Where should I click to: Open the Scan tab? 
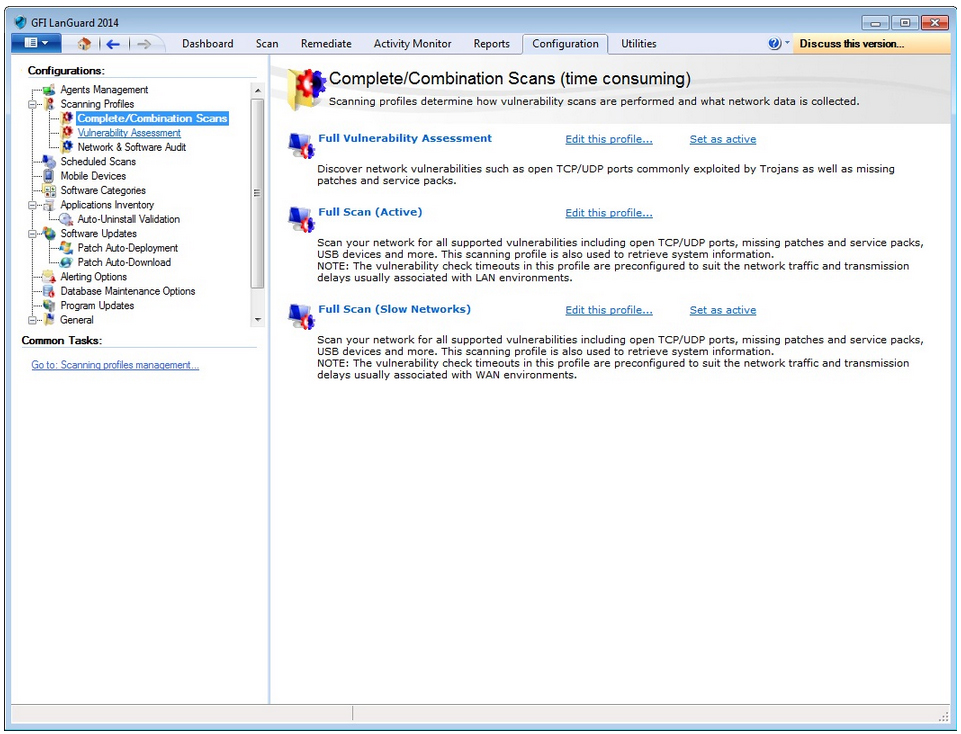click(x=267, y=44)
